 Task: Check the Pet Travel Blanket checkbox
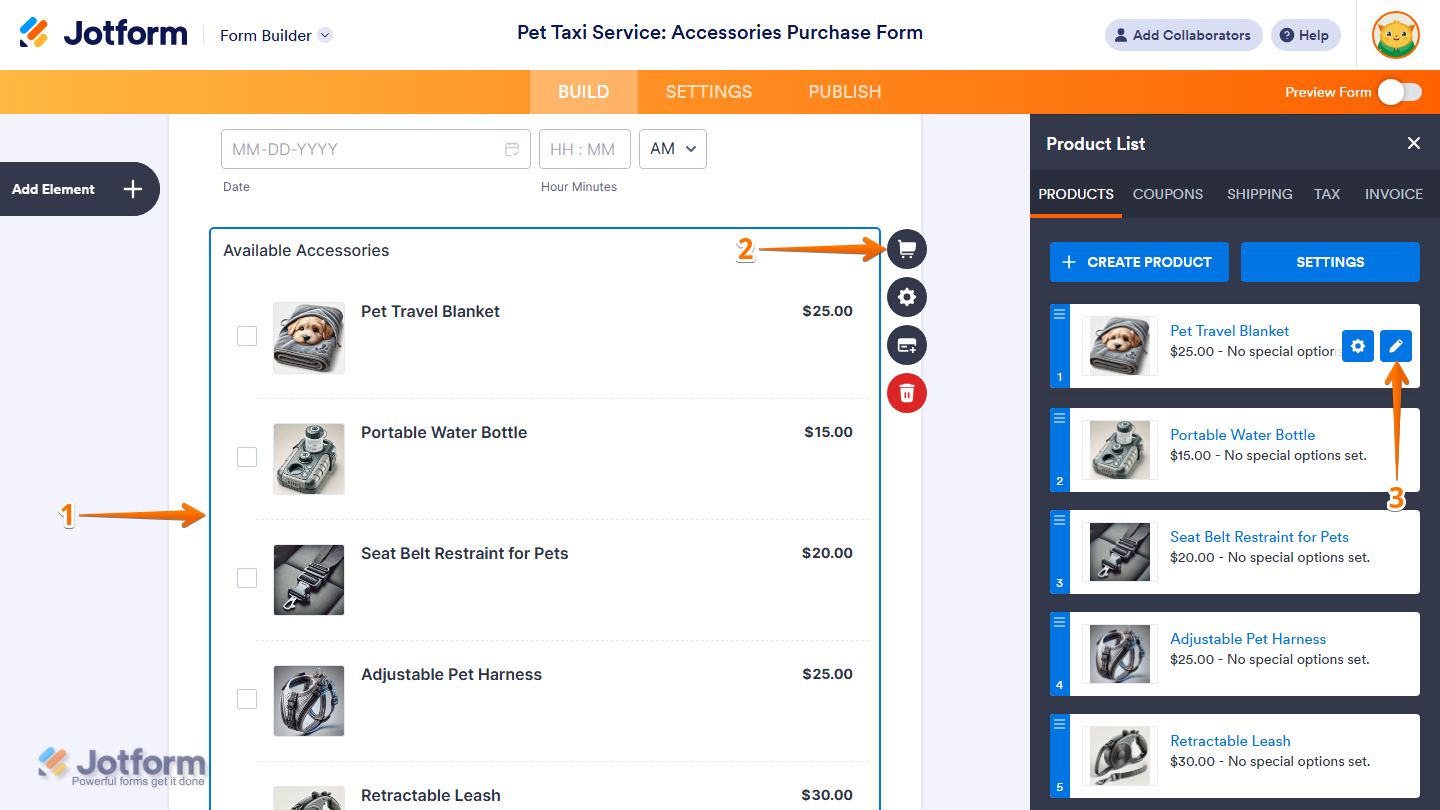point(247,336)
